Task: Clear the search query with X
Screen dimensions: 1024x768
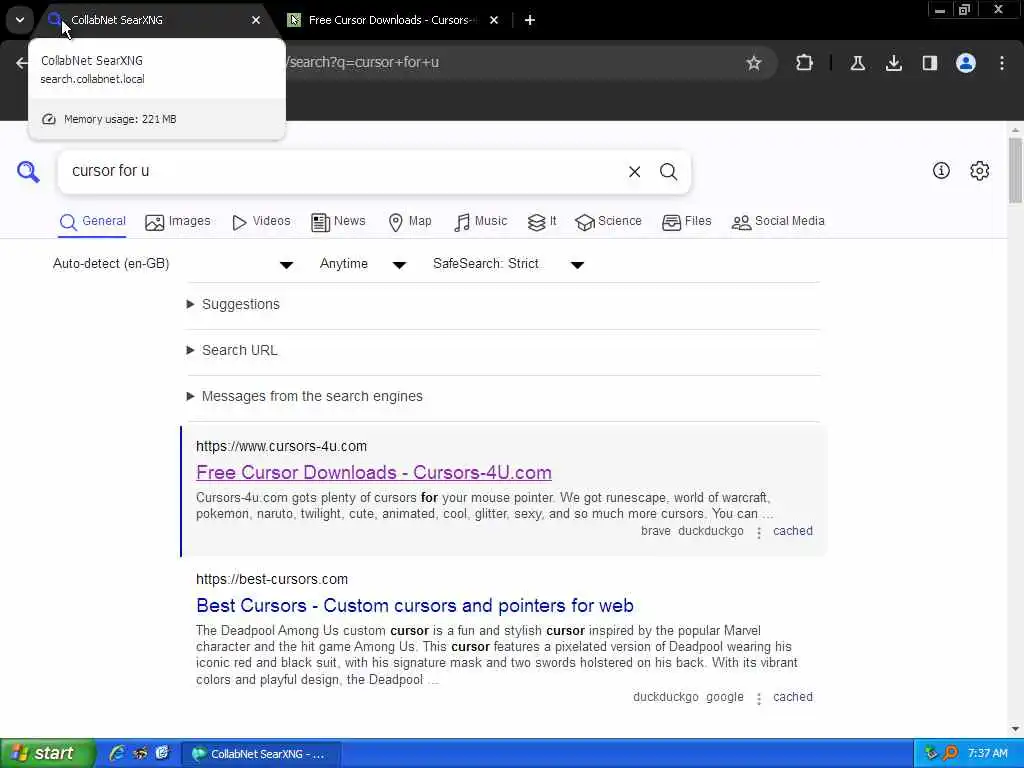Action: (634, 172)
